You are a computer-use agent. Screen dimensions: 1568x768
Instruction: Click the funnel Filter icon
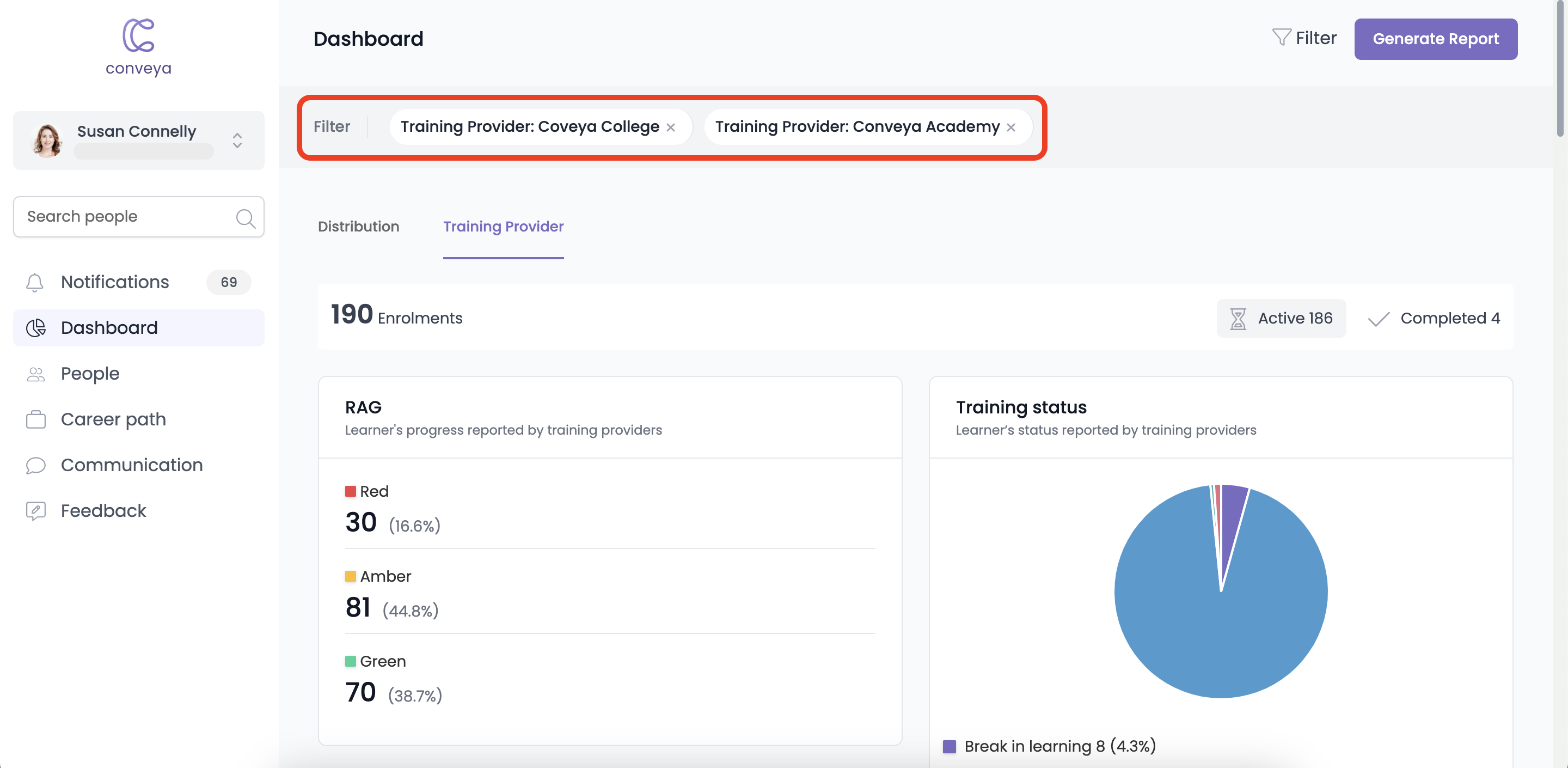[x=1281, y=38]
